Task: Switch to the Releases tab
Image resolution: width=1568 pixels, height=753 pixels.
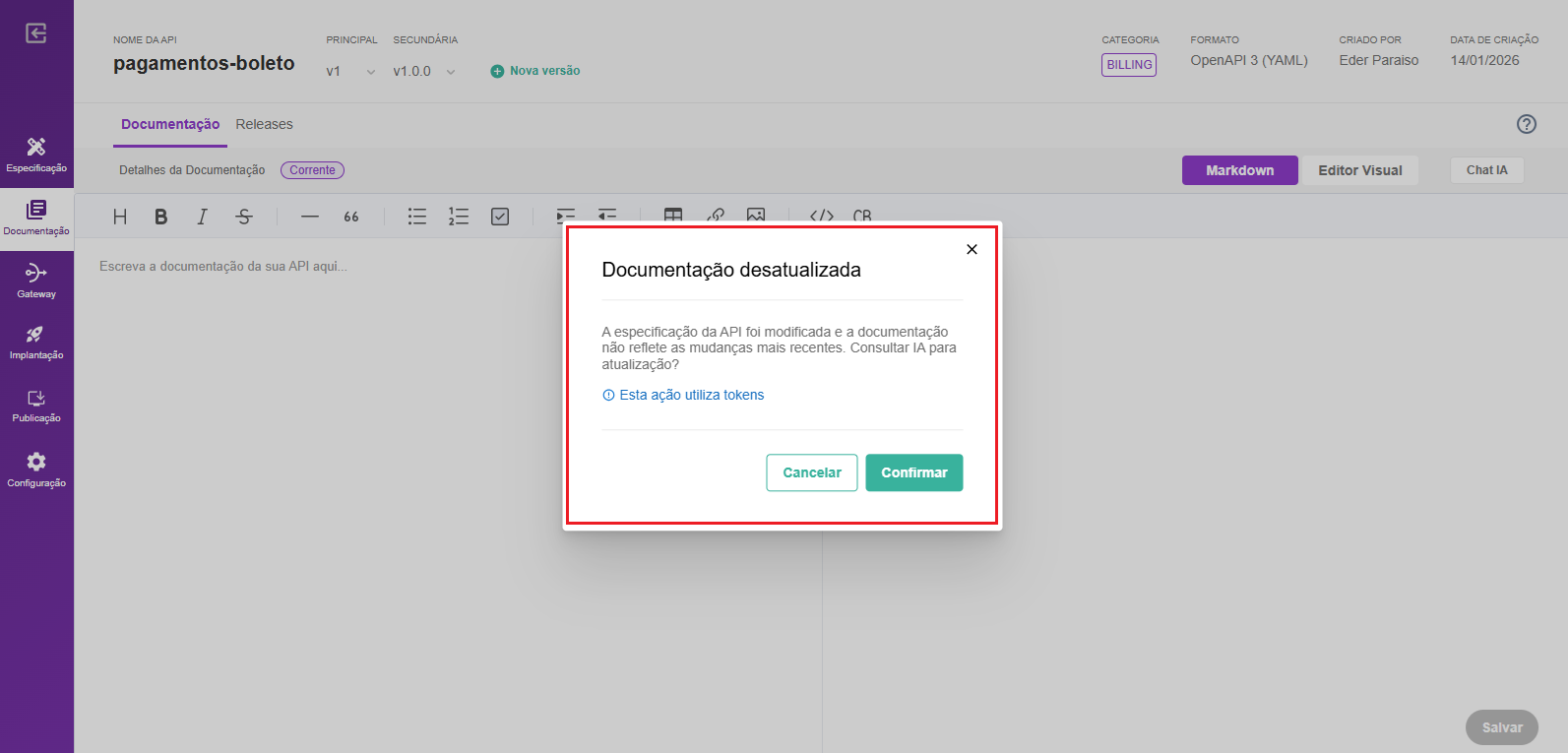Action: click(264, 124)
